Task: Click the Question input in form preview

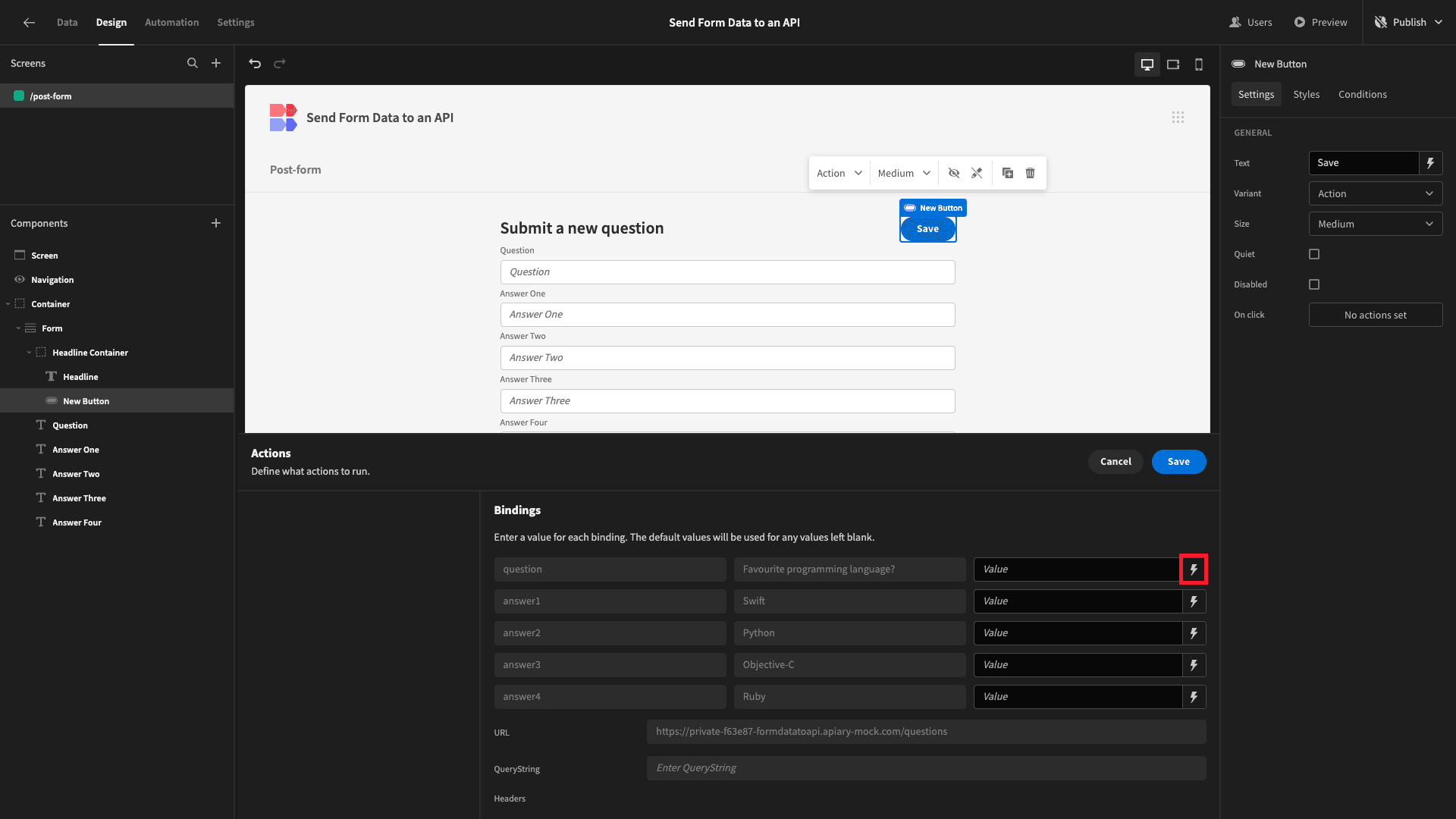Action: click(727, 272)
